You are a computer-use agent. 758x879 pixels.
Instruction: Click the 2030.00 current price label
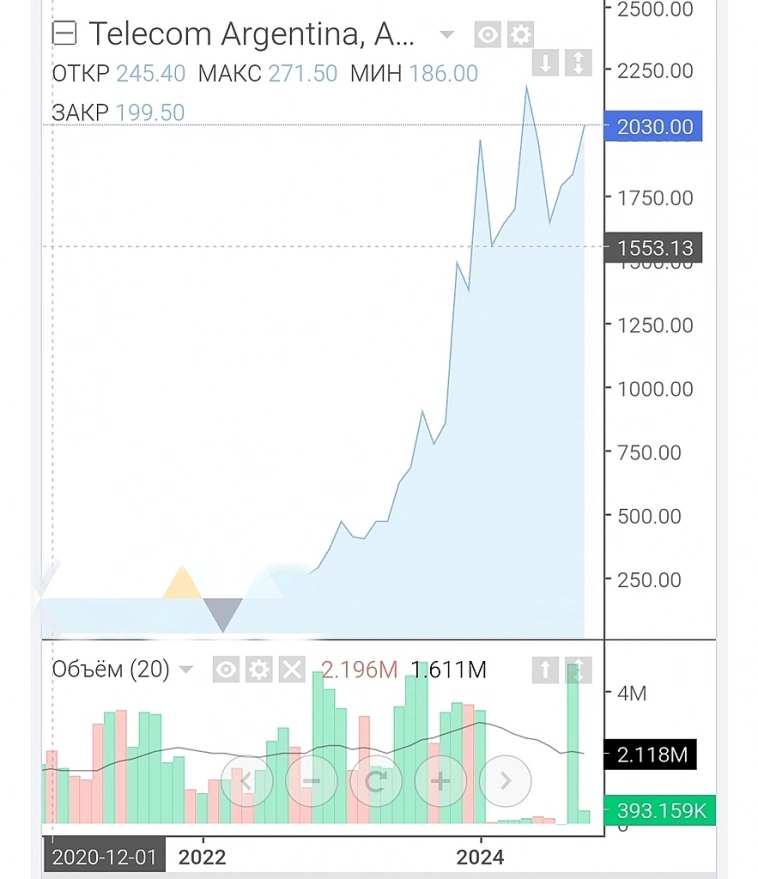tap(654, 127)
